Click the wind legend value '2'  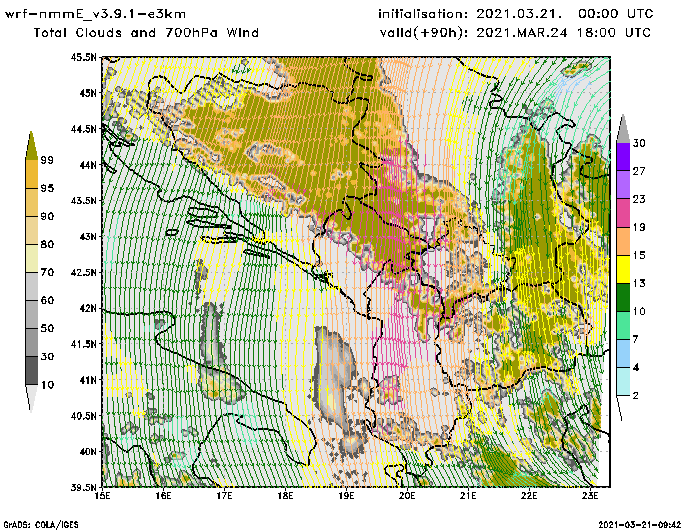pyautogui.click(x=636, y=396)
